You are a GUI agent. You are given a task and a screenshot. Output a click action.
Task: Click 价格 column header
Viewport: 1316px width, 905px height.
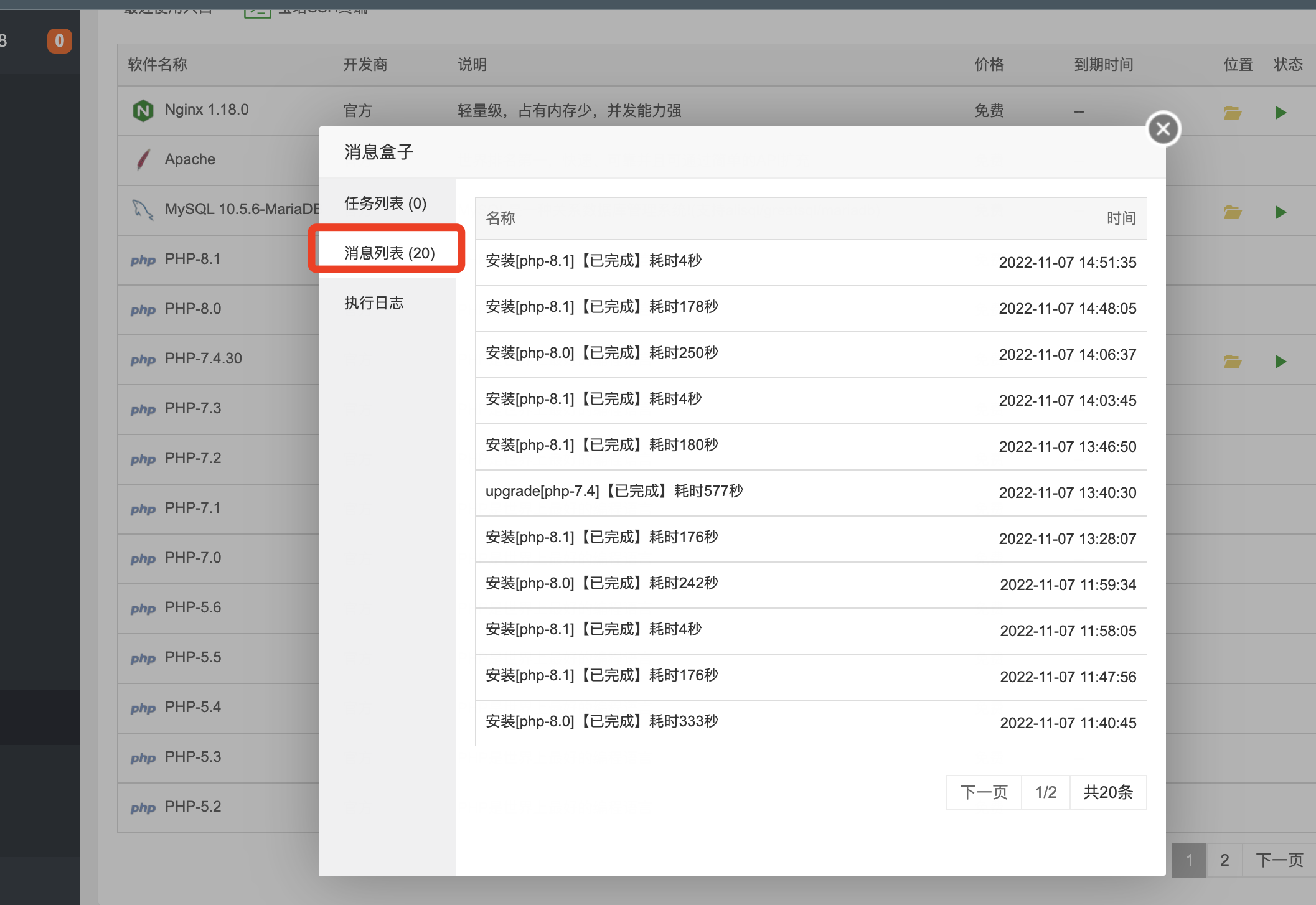point(989,64)
